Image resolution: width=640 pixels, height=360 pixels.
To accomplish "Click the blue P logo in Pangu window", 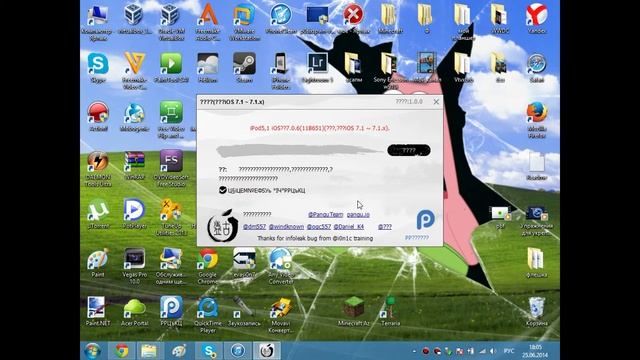I will click(425, 219).
